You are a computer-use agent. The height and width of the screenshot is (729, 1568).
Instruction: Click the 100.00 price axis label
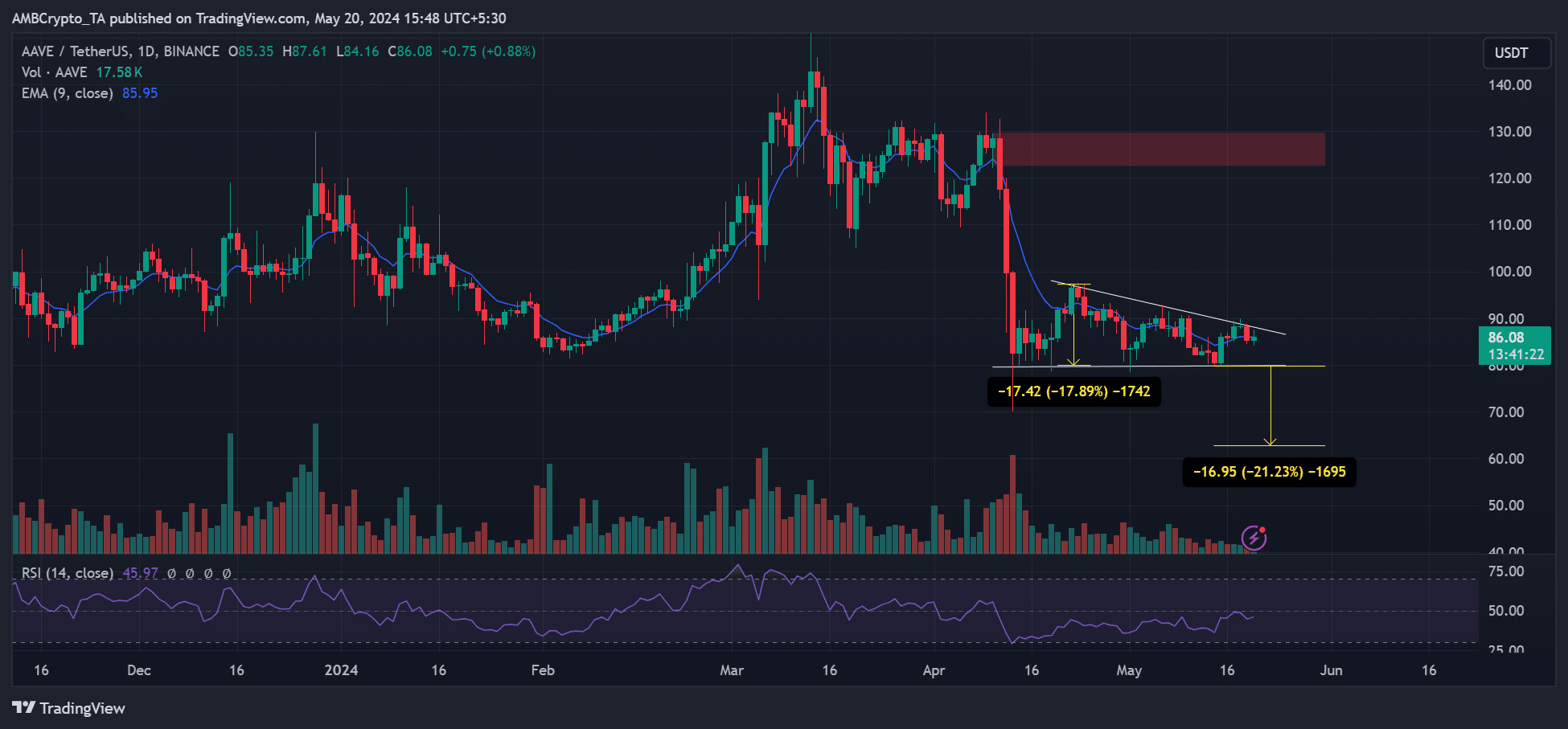(x=1509, y=272)
